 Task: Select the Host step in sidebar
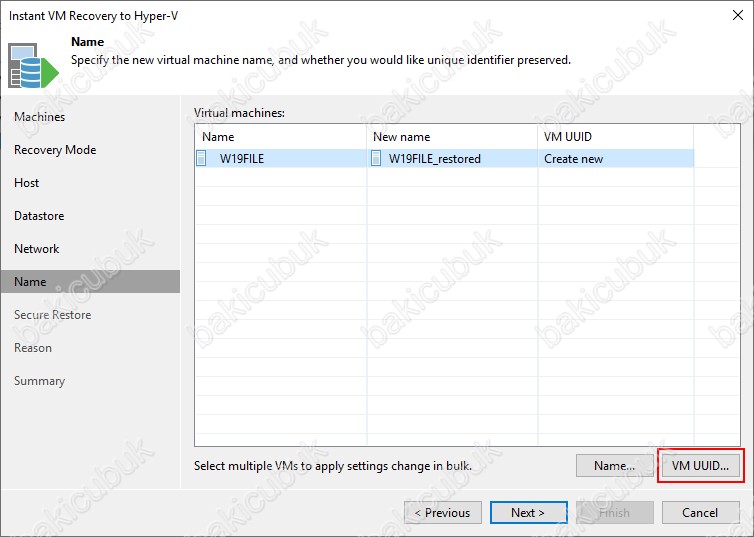(26, 183)
